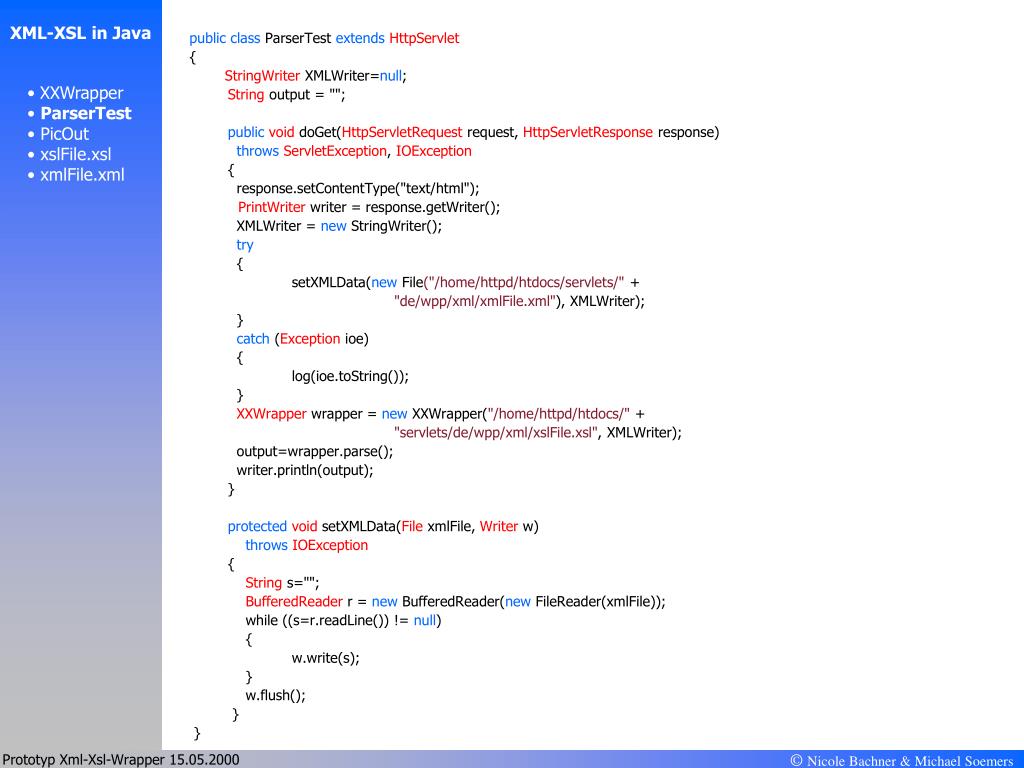
Task: Click the 'throws IOException' line under setXMLData
Action: point(306,545)
